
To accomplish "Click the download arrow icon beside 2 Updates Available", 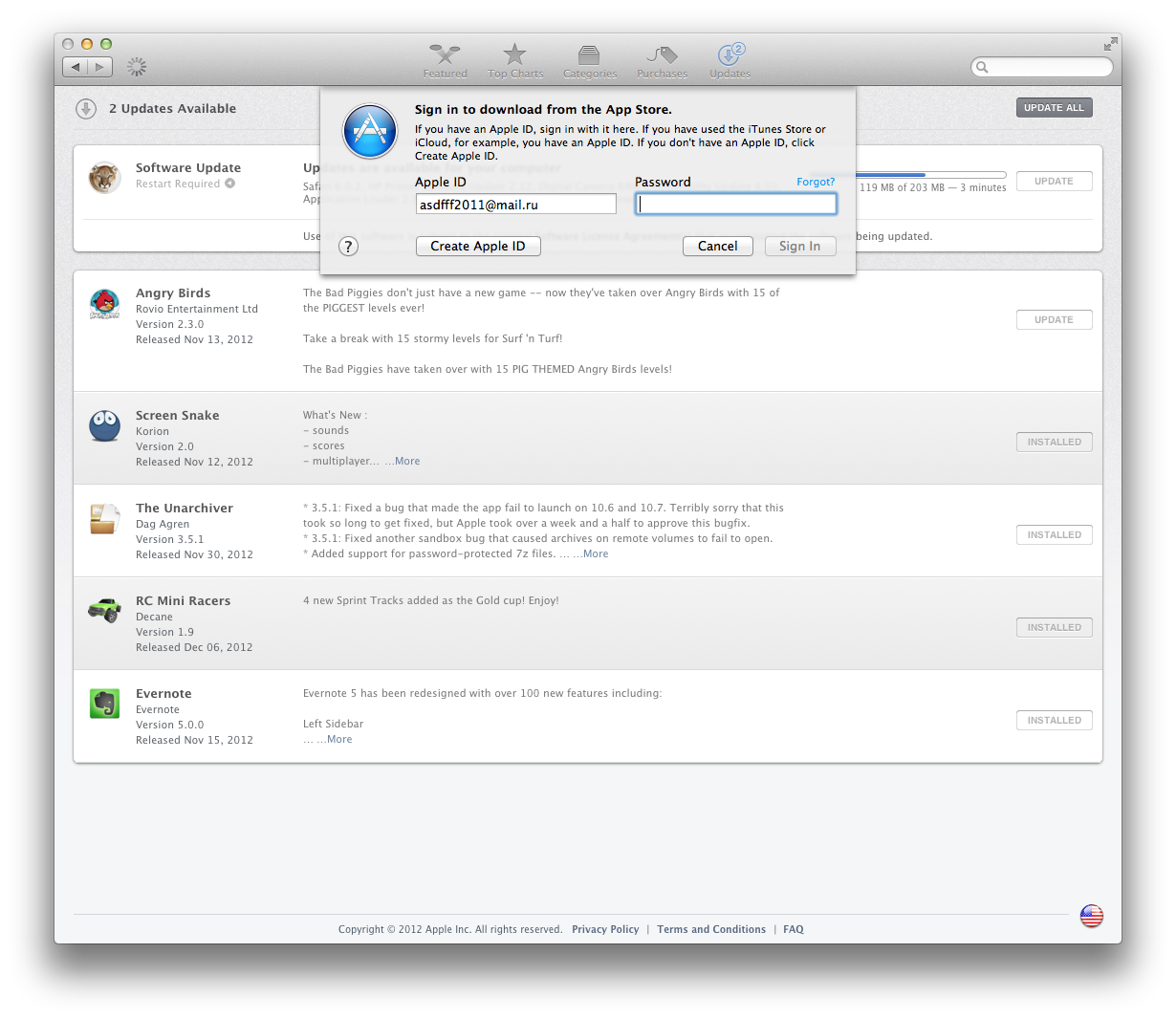I will tap(86, 109).
